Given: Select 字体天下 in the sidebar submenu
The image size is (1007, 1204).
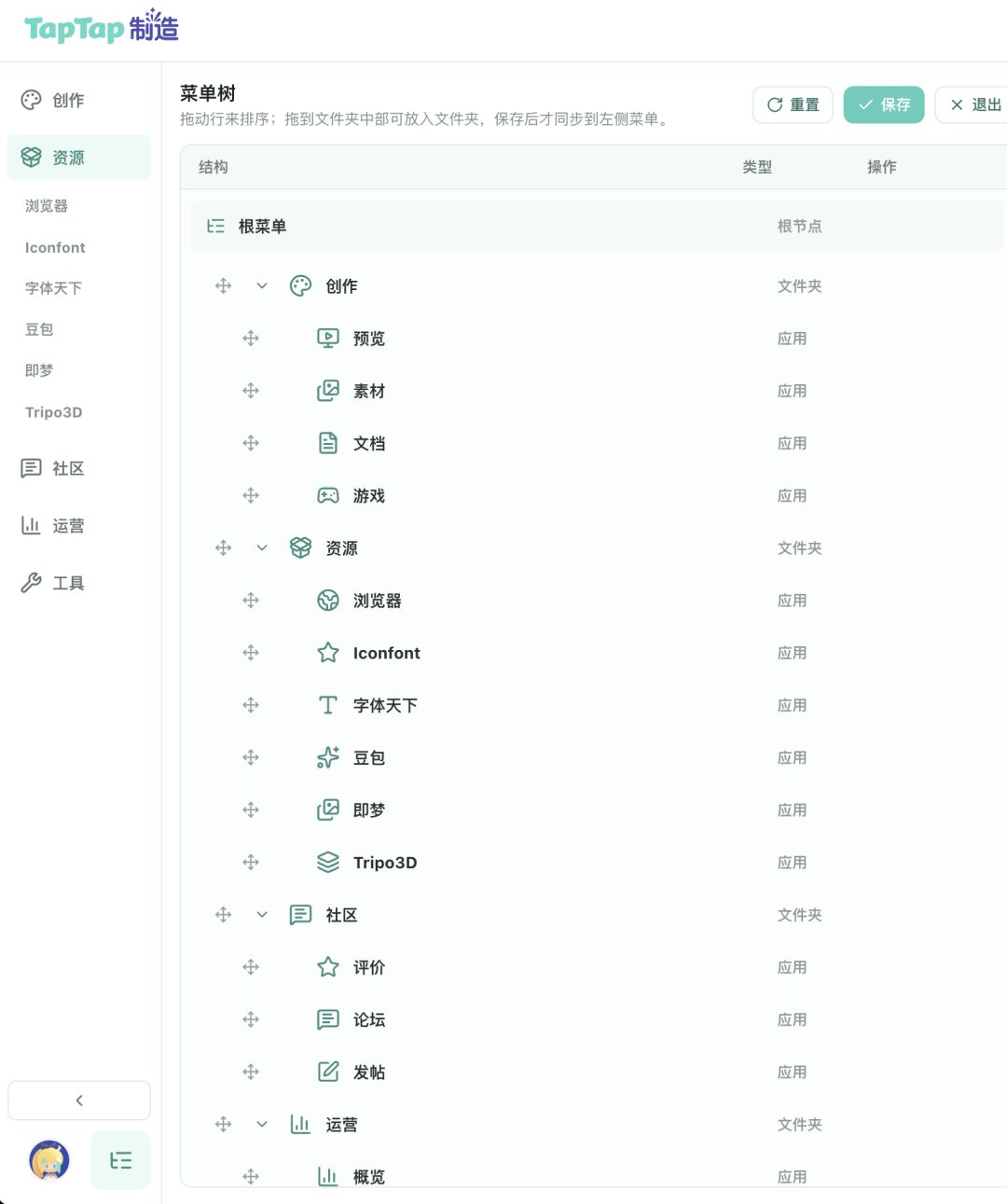Looking at the screenshot, I should (x=53, y=288).
